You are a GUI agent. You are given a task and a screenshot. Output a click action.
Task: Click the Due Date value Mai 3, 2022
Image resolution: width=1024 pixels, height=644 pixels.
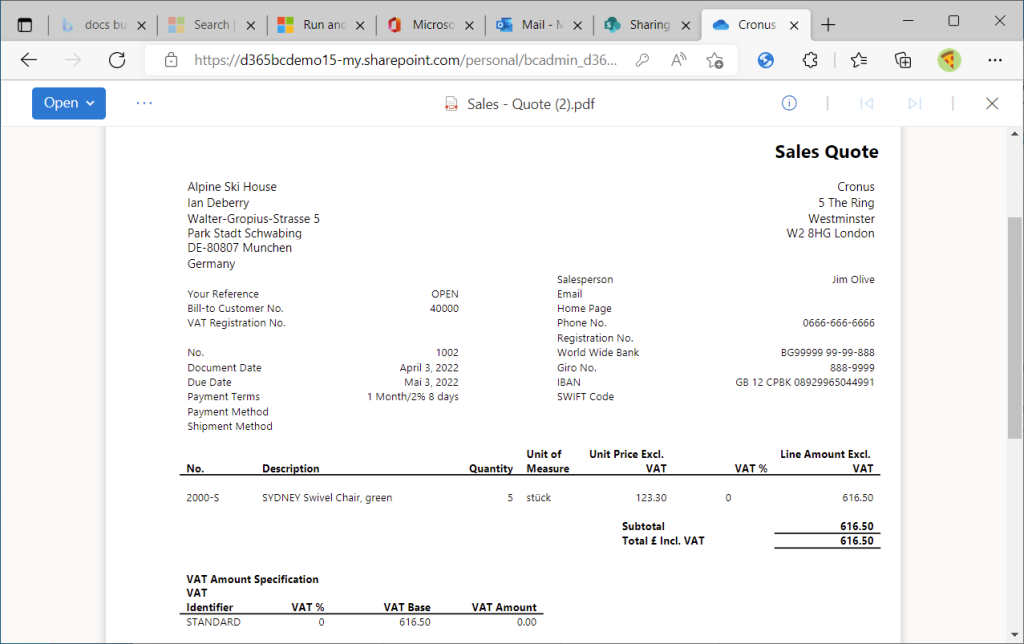point(431,382)
